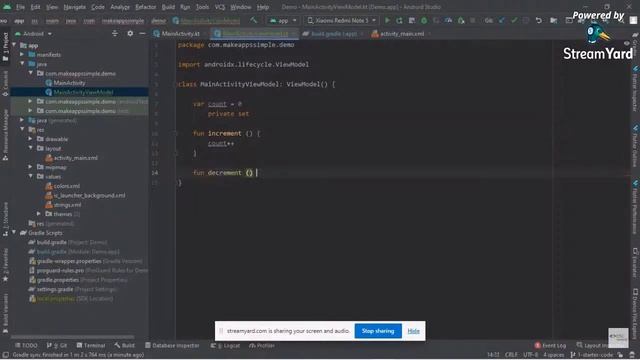Open the Favorites side panel
This screenshot has width=640, height=360.
point(5,264)
